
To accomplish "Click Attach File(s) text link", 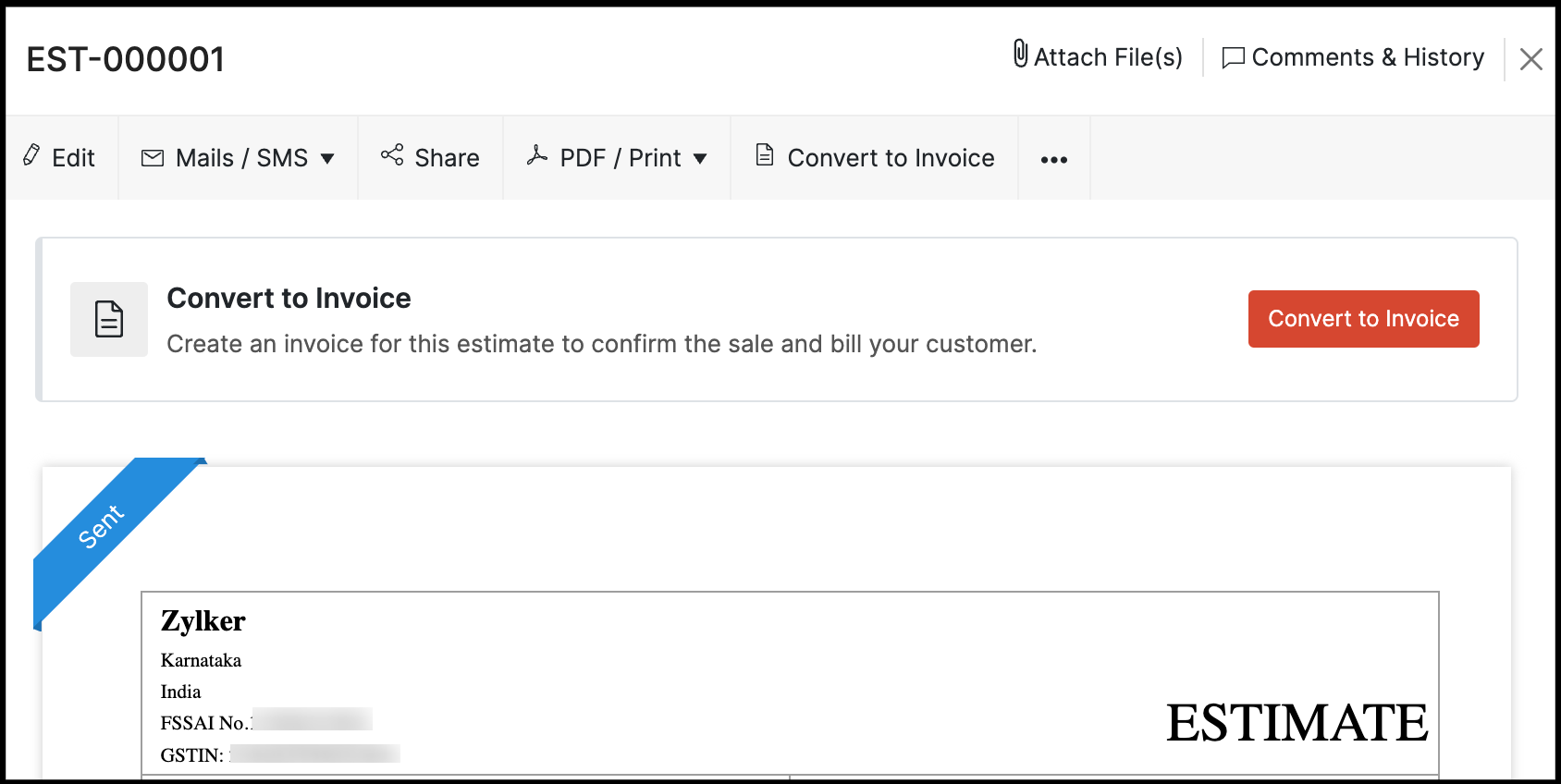I will point(1108,57).
